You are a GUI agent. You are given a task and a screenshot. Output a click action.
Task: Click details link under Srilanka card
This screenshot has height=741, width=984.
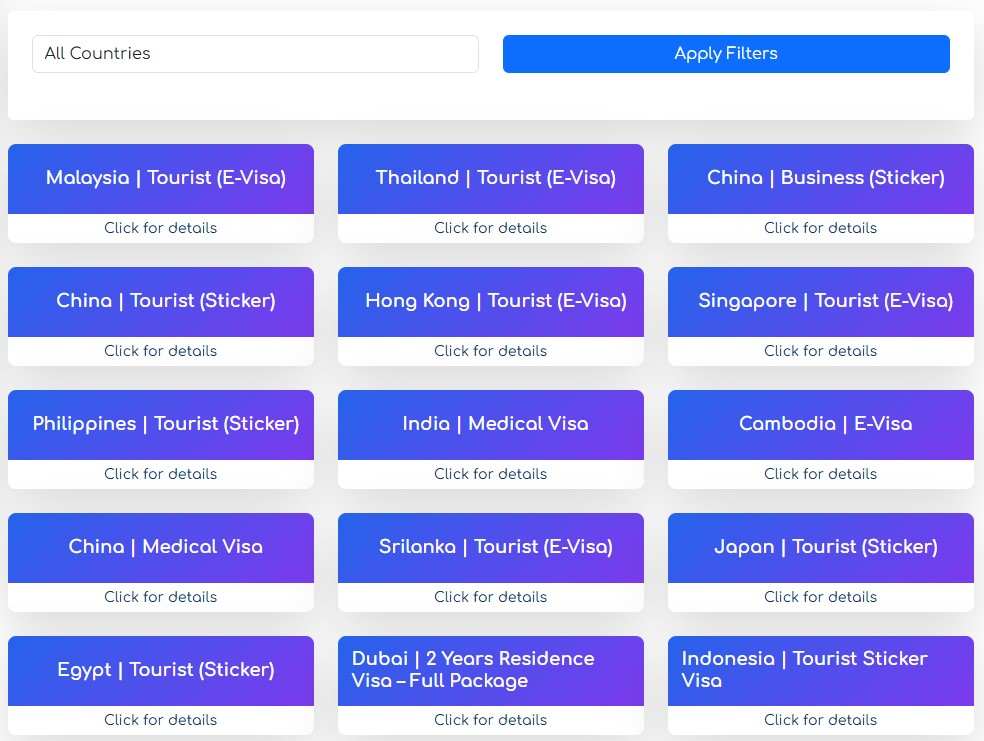pos(491,597)
